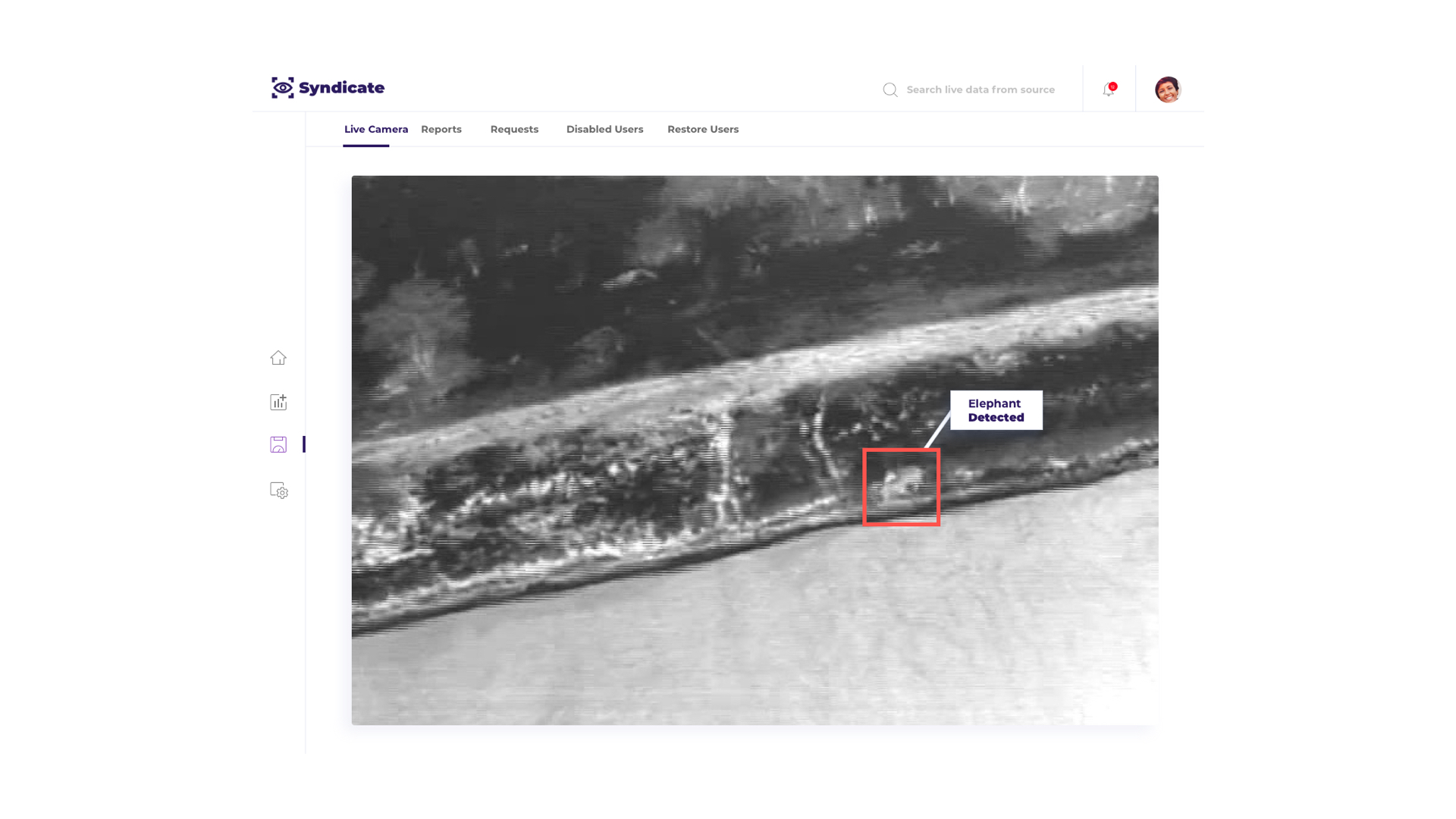This screenshot has width=1456, height=819.
Task: Click the purple active monitoring sidebar icon
Action: [x=278, y=444]
